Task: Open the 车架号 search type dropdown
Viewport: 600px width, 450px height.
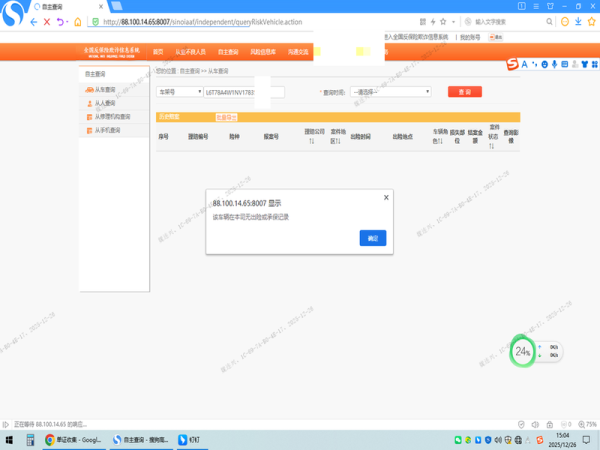Action: [178, 91]
